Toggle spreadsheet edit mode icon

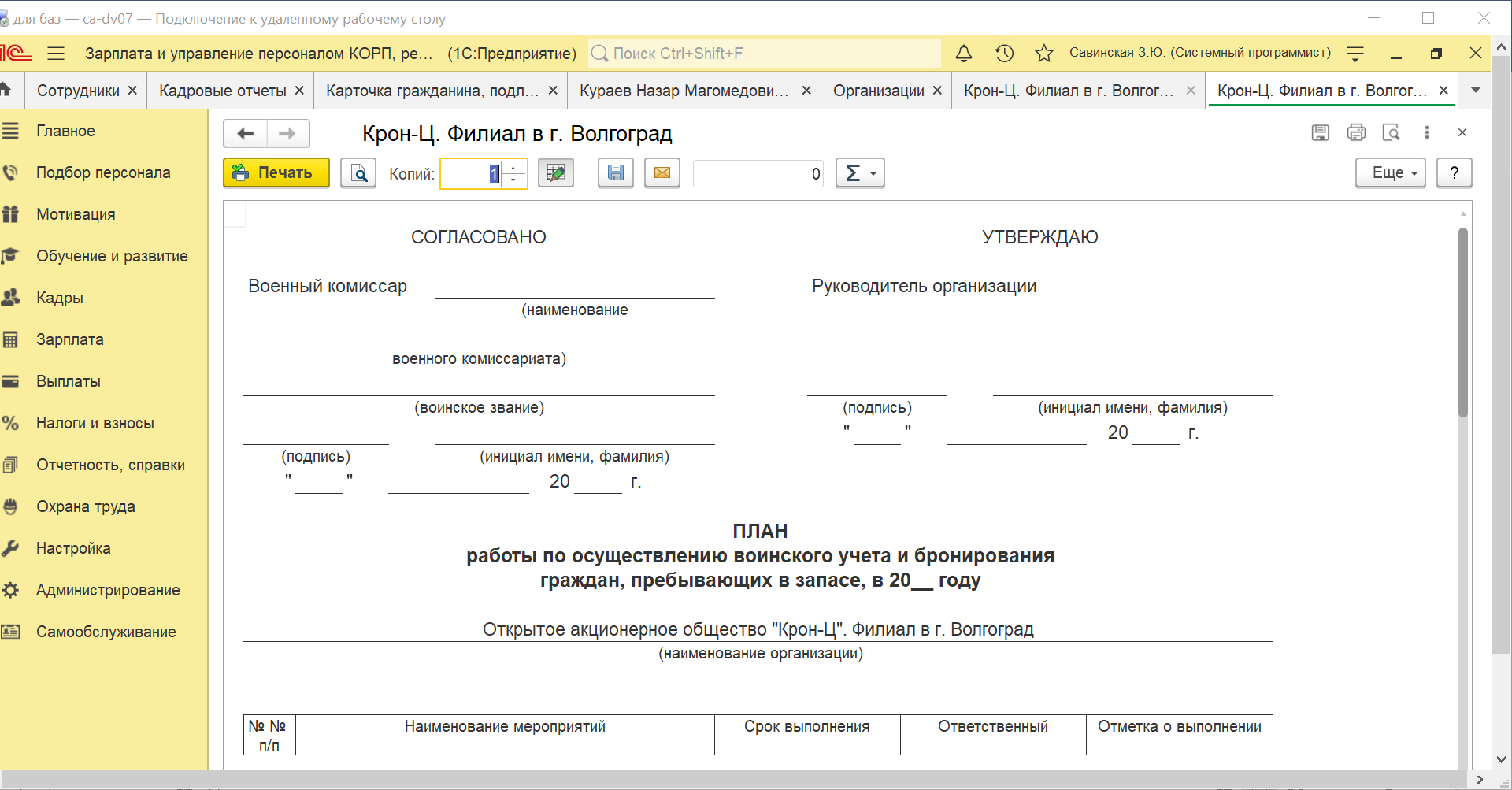tap(555, 173)
